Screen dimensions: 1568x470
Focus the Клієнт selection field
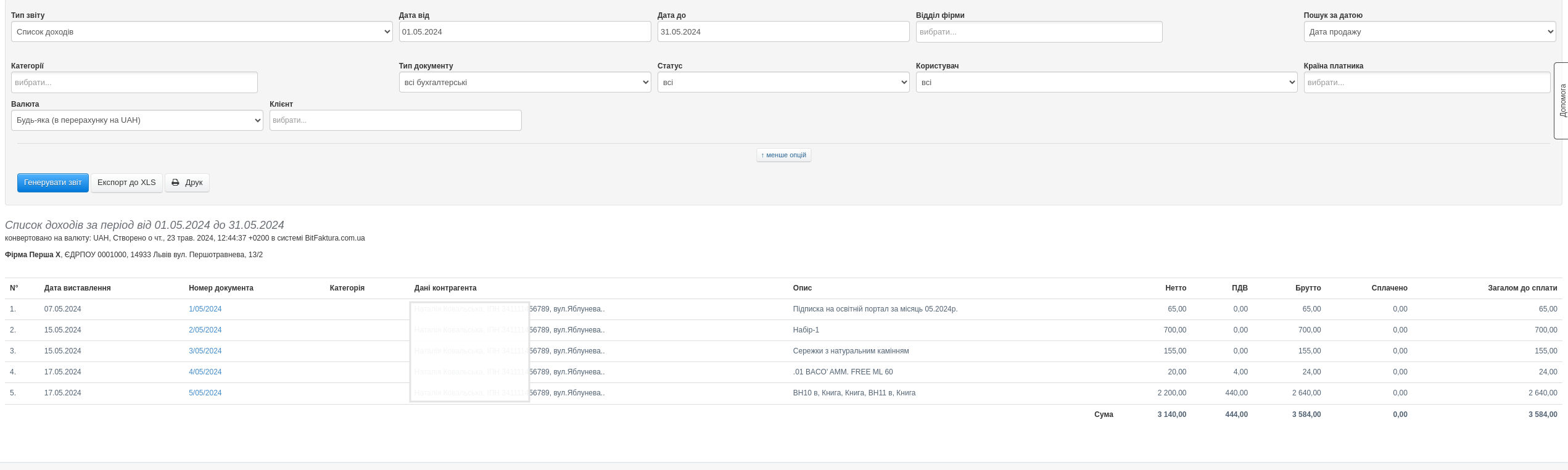(395, 120)
